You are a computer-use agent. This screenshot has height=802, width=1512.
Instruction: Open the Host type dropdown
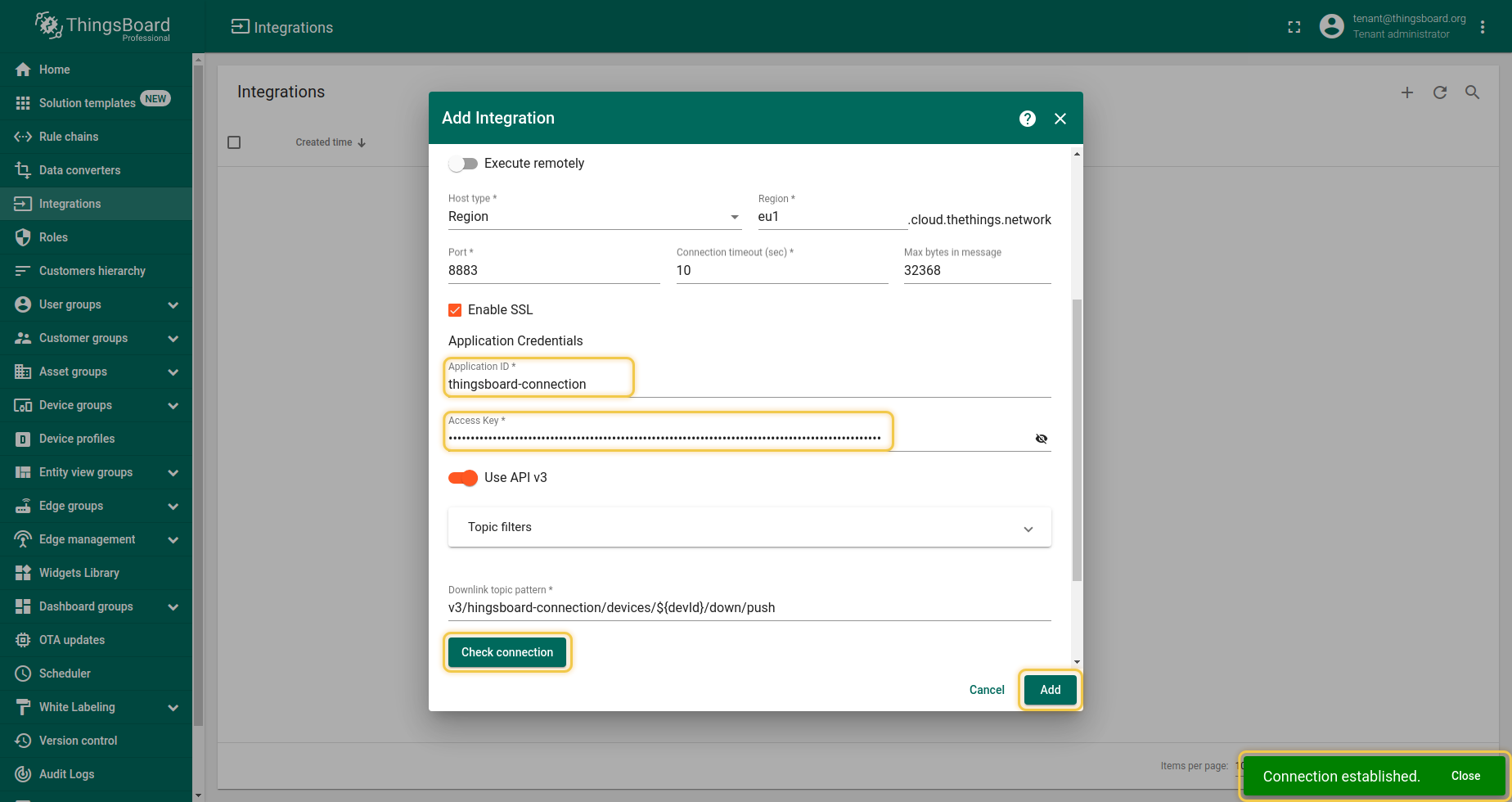[x=594, y=217]
